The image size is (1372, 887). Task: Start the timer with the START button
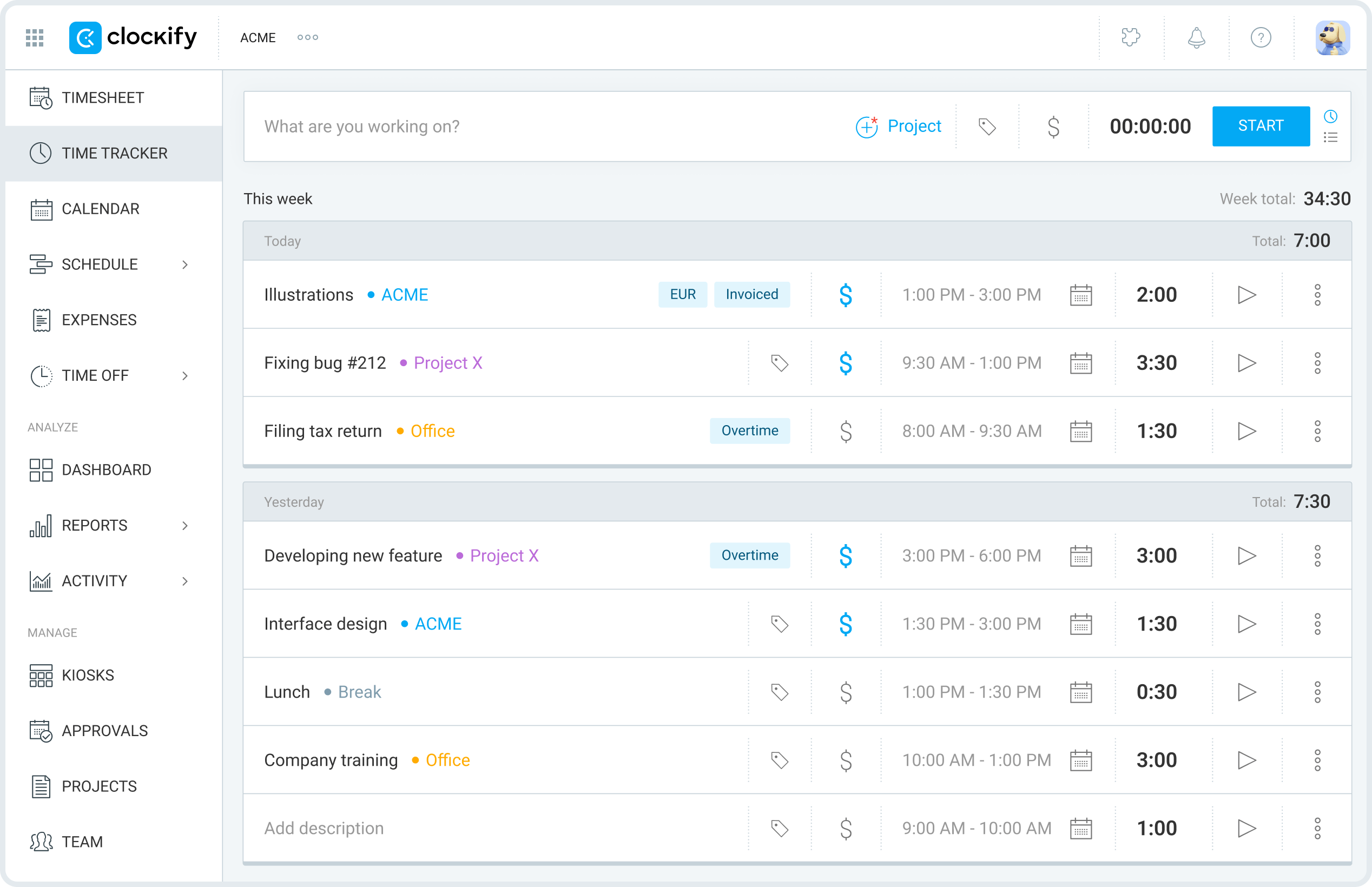[1261, 125]
